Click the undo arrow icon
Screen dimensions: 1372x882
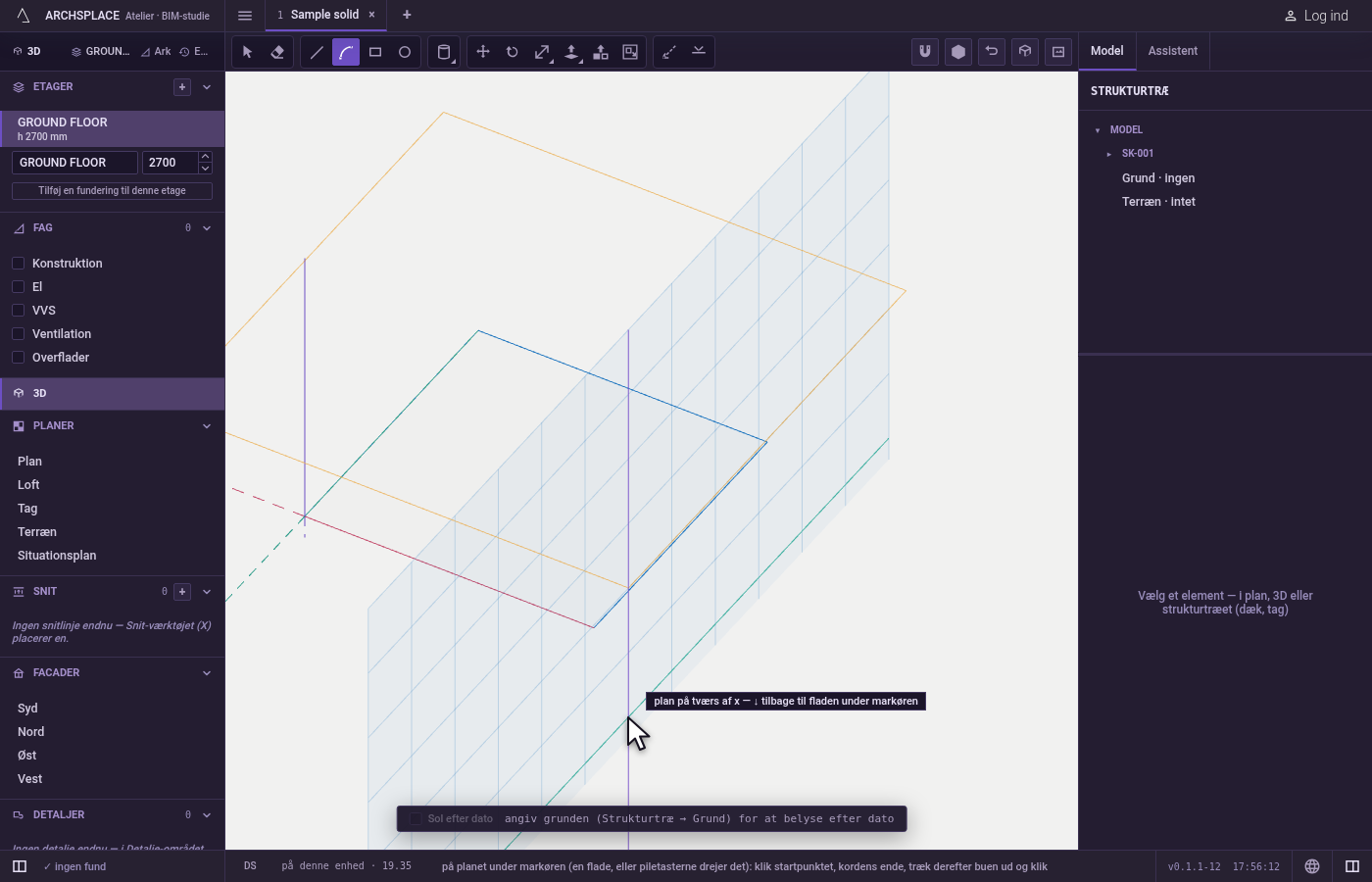pos(992,52)
